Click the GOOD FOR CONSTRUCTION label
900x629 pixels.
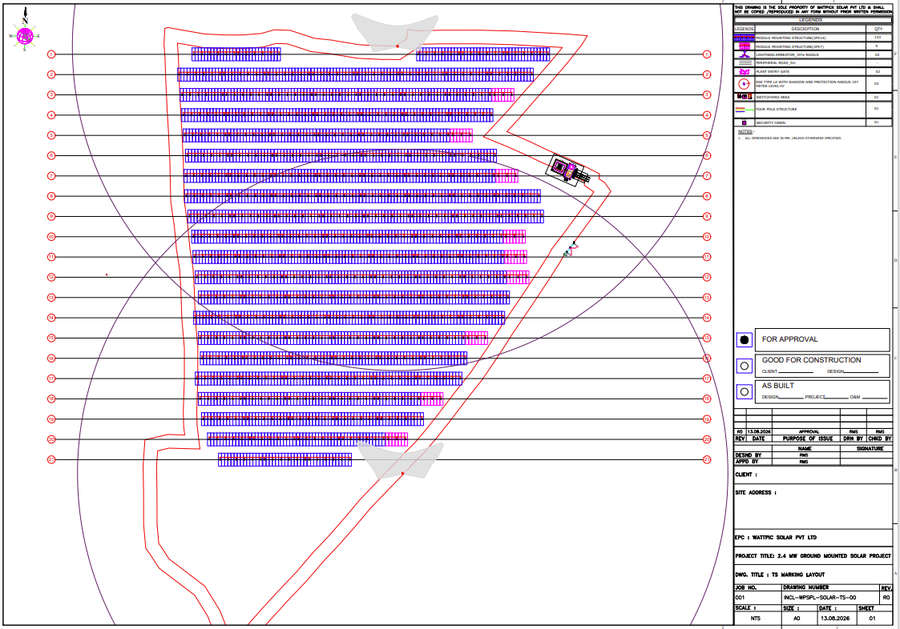[812, 360]
